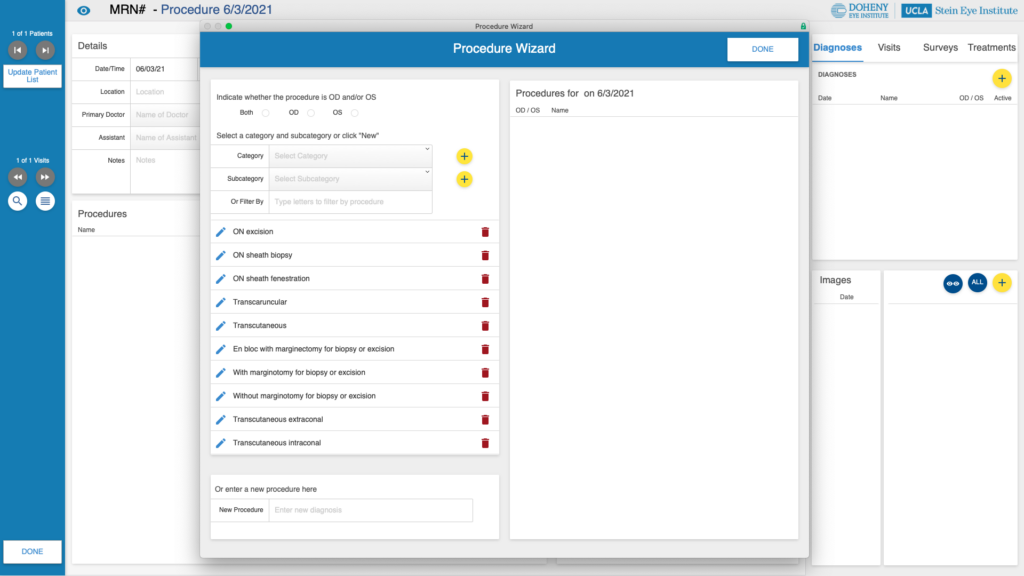Select the OS radio button
Screen dimensions: 1024x576
(x=354, y=113)
